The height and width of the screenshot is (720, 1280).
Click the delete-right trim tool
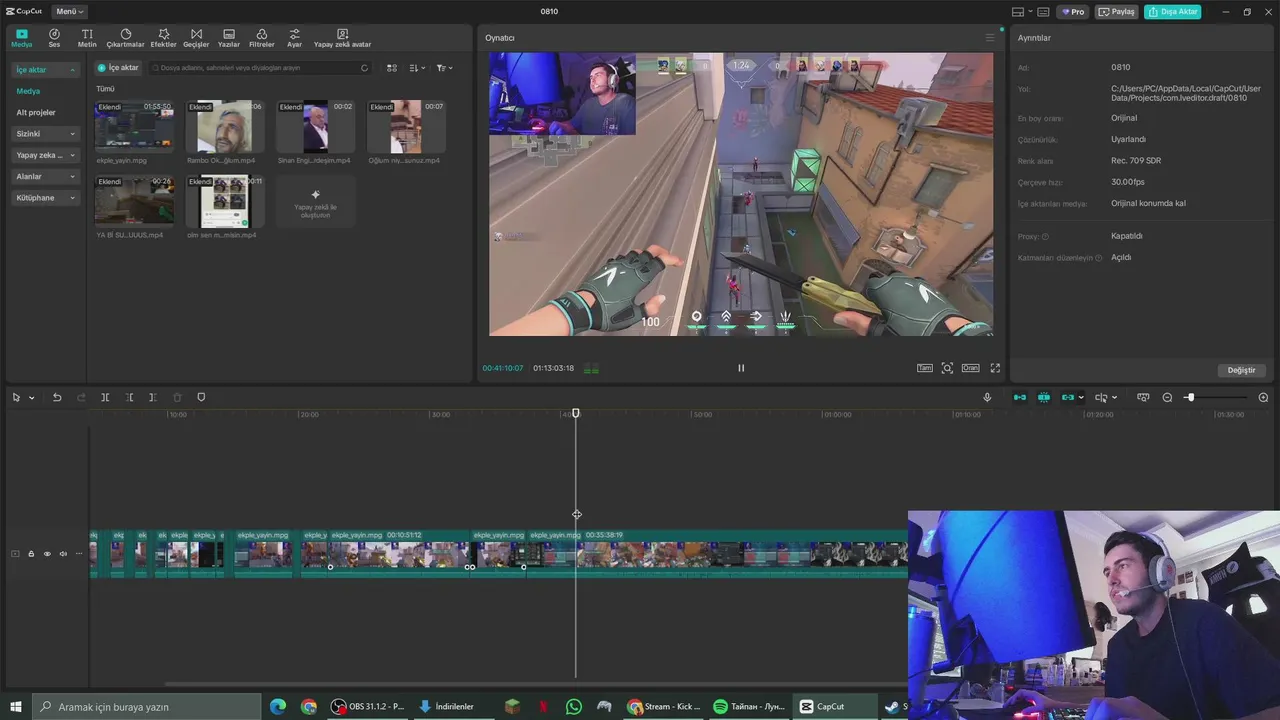click(153, 398)
